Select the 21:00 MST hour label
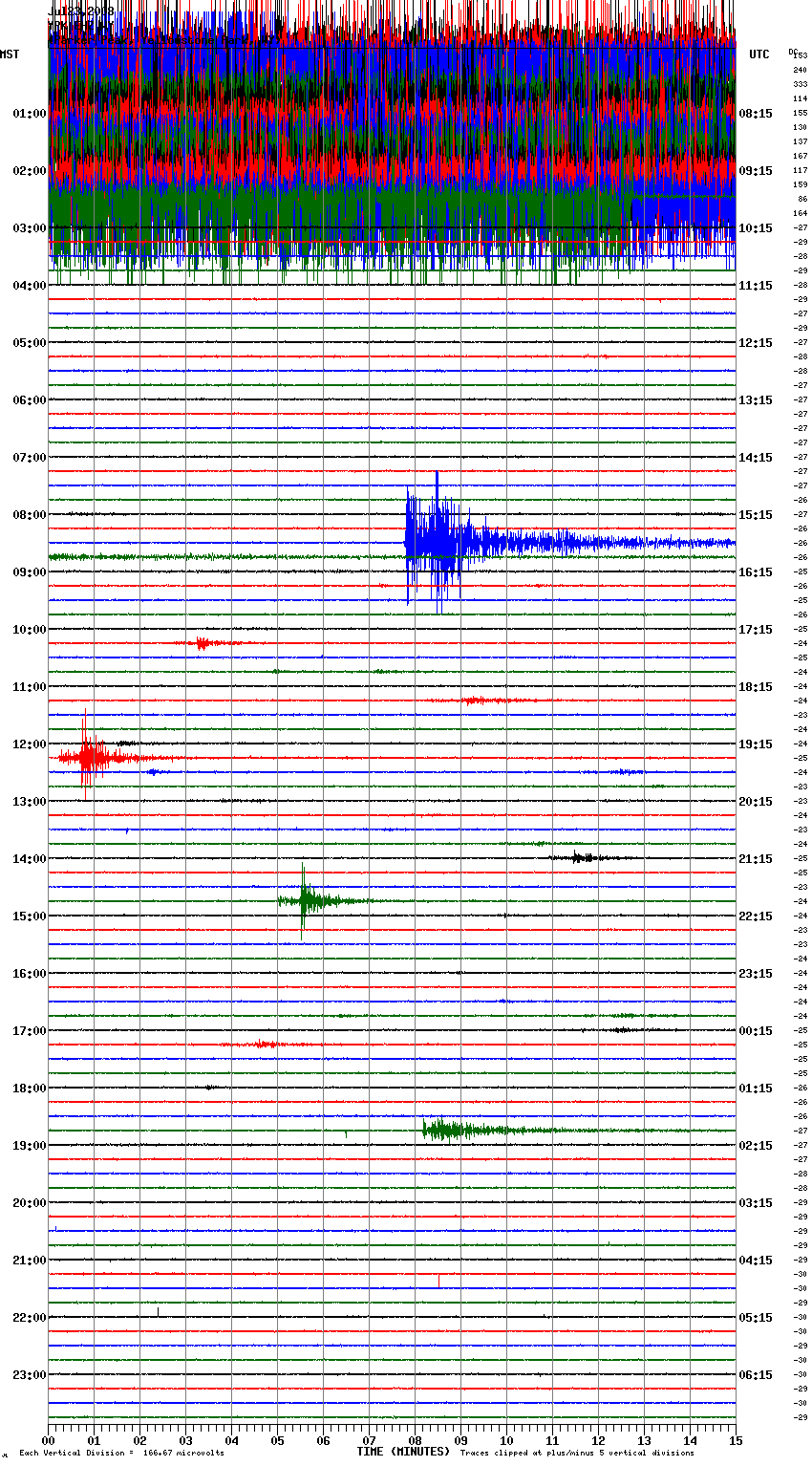 click(x=30, y=1261)
